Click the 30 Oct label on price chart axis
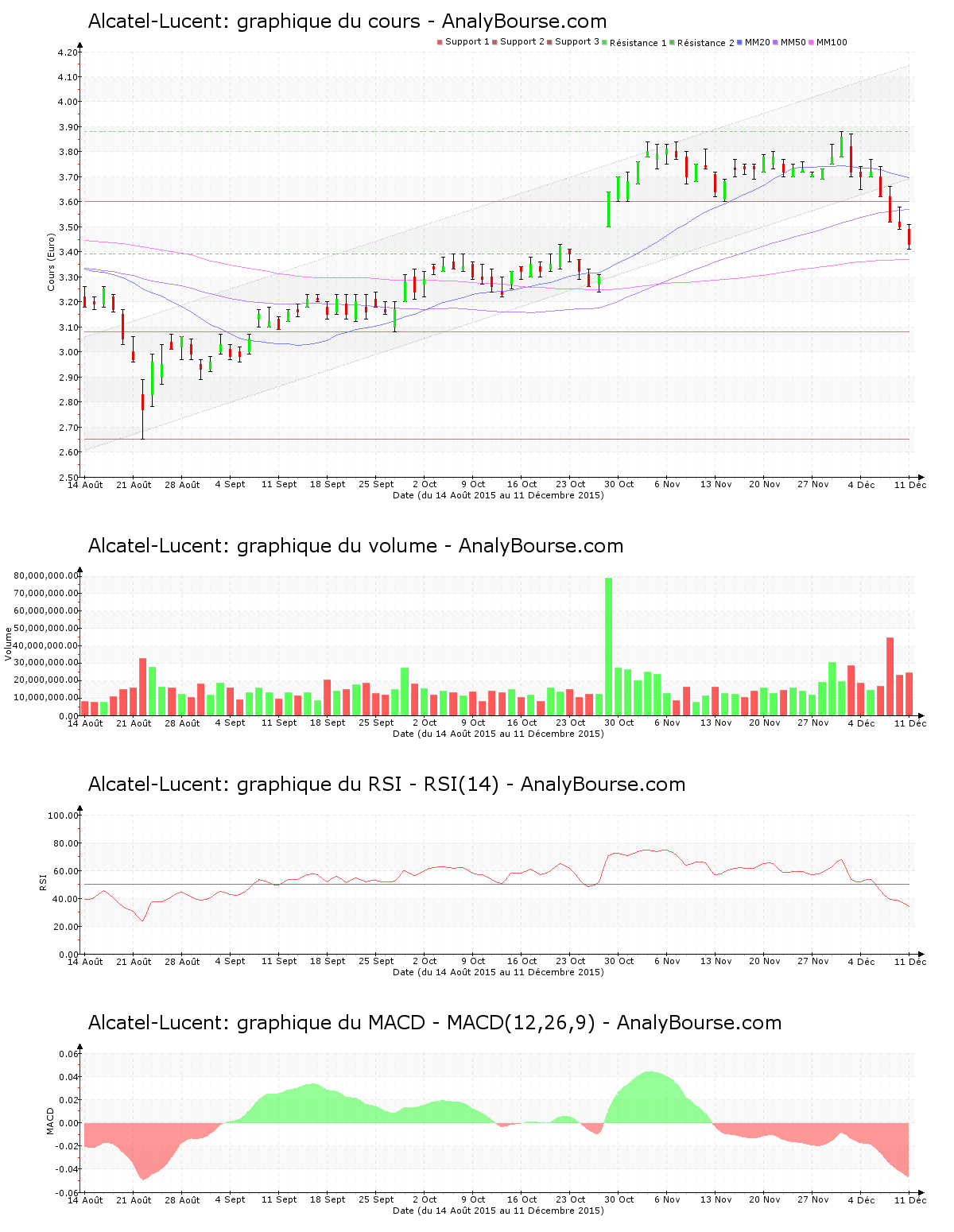 [x=619, y=484]
